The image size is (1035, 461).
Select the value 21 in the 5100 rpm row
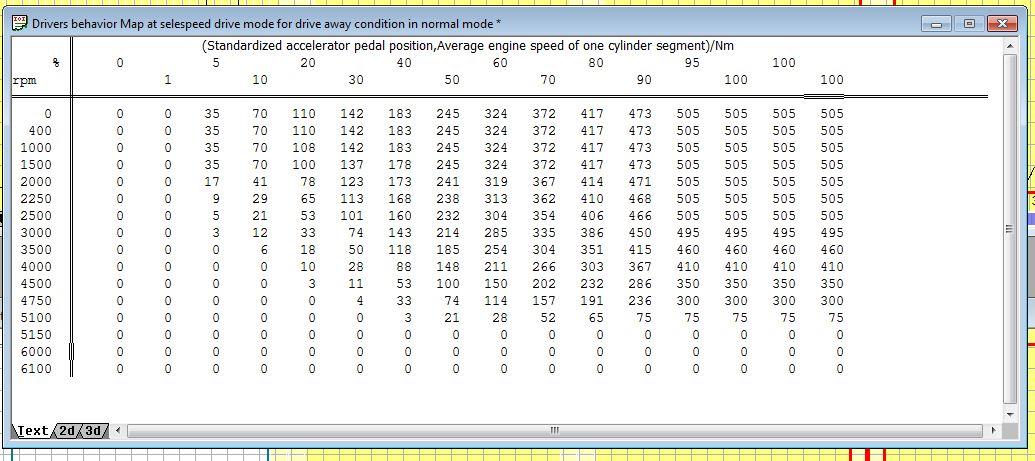pyautogui.click(x=452, y=317)
